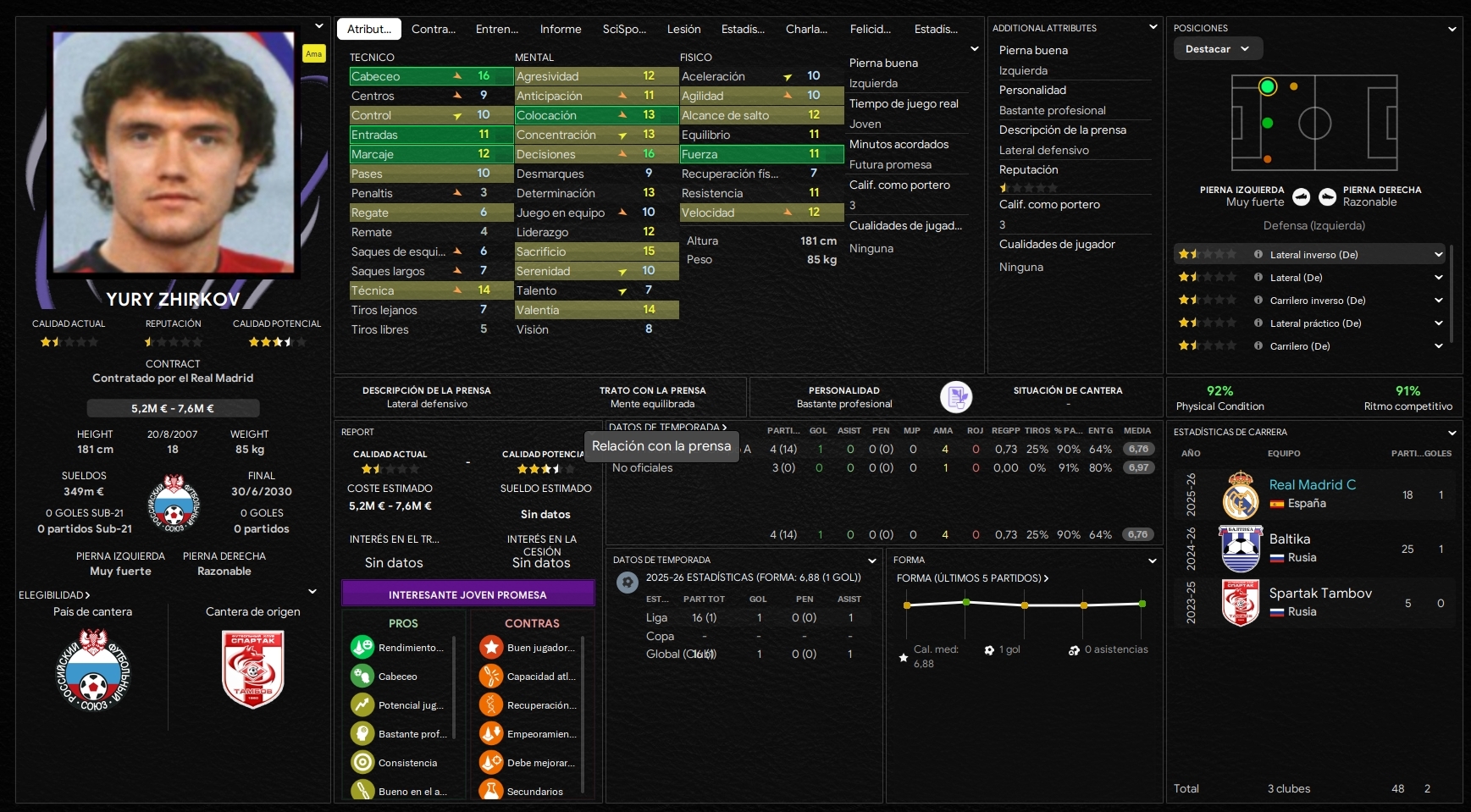Open the FORMA (ÚLTIMOS 5 PARTIDOS) link
Viewport: 1471px width, 812px height.
point(973,578)
